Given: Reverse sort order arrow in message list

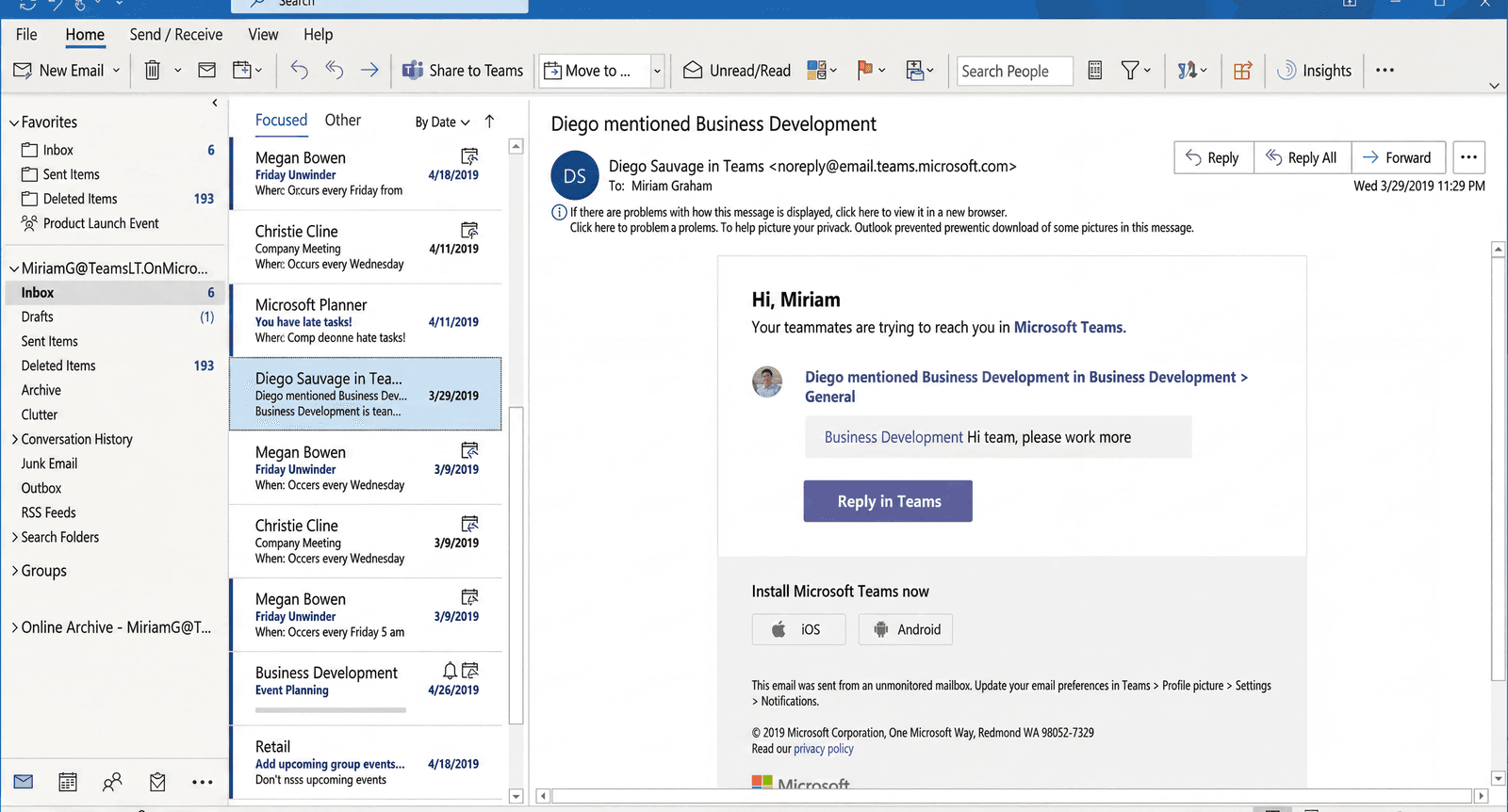Looking at the screenshot, I should coord(489,122).
